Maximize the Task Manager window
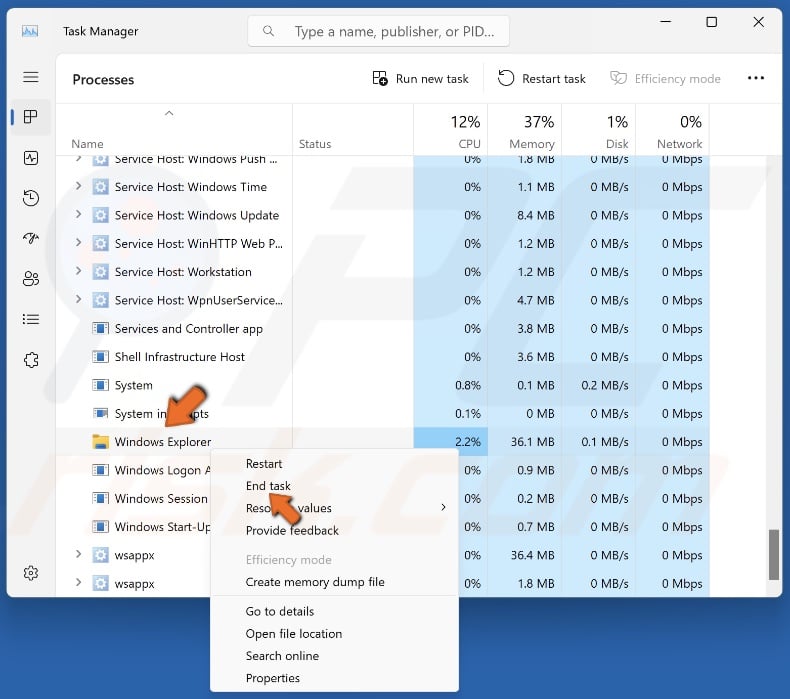Screen dimensions: 790x699 tap(711, 22)
